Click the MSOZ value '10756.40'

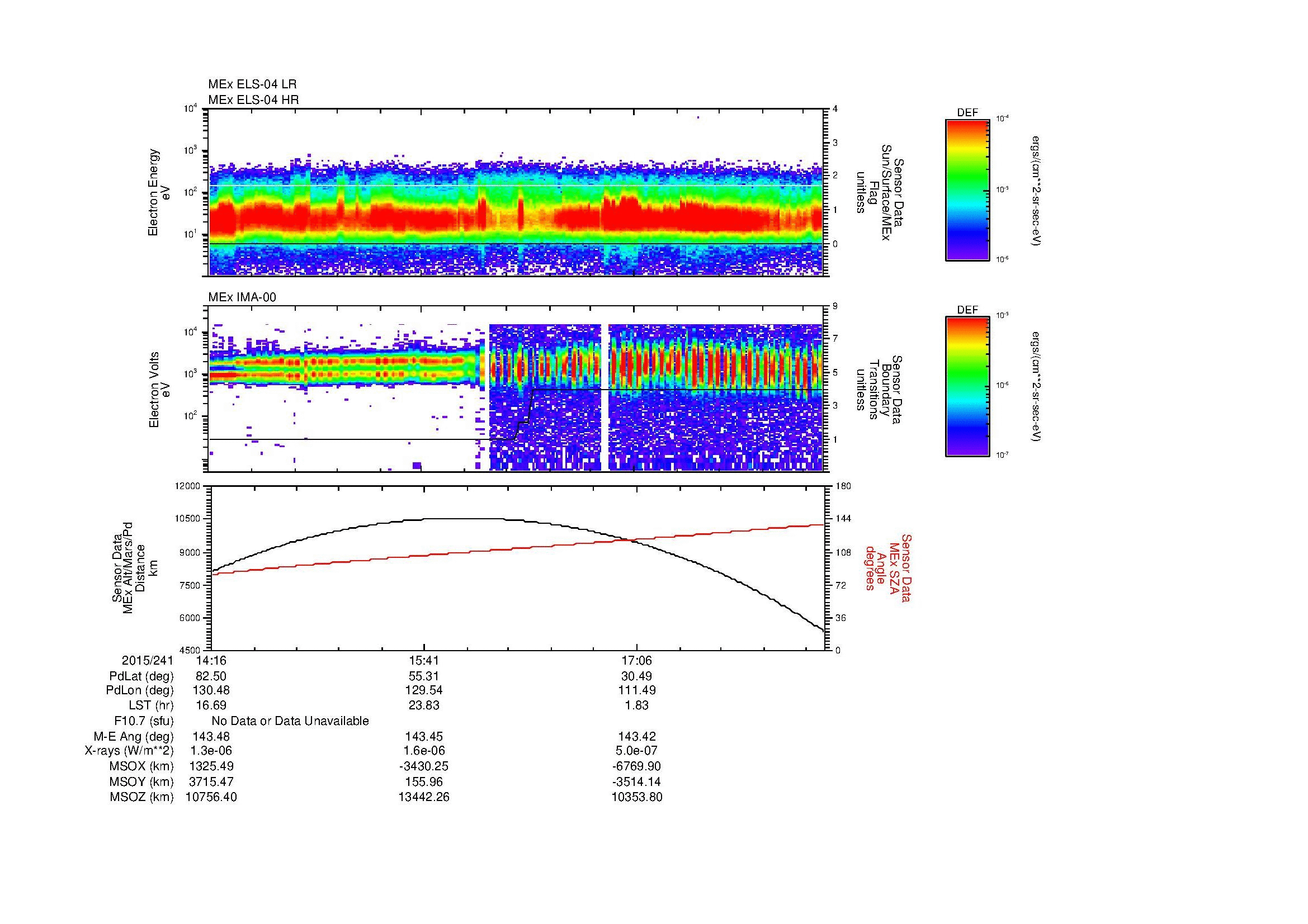(x=211, y=798)
